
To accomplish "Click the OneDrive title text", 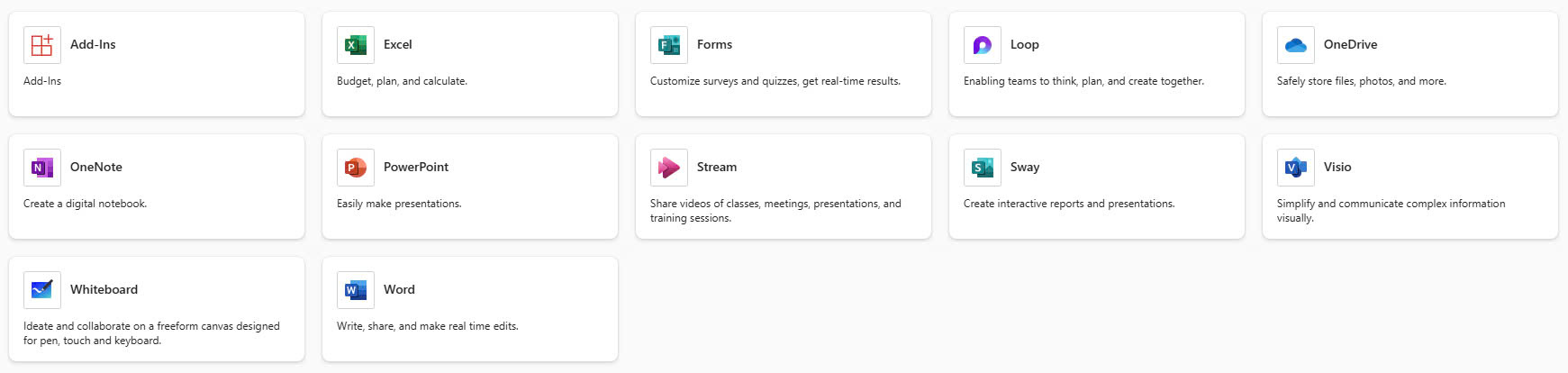I will 1350,44.
